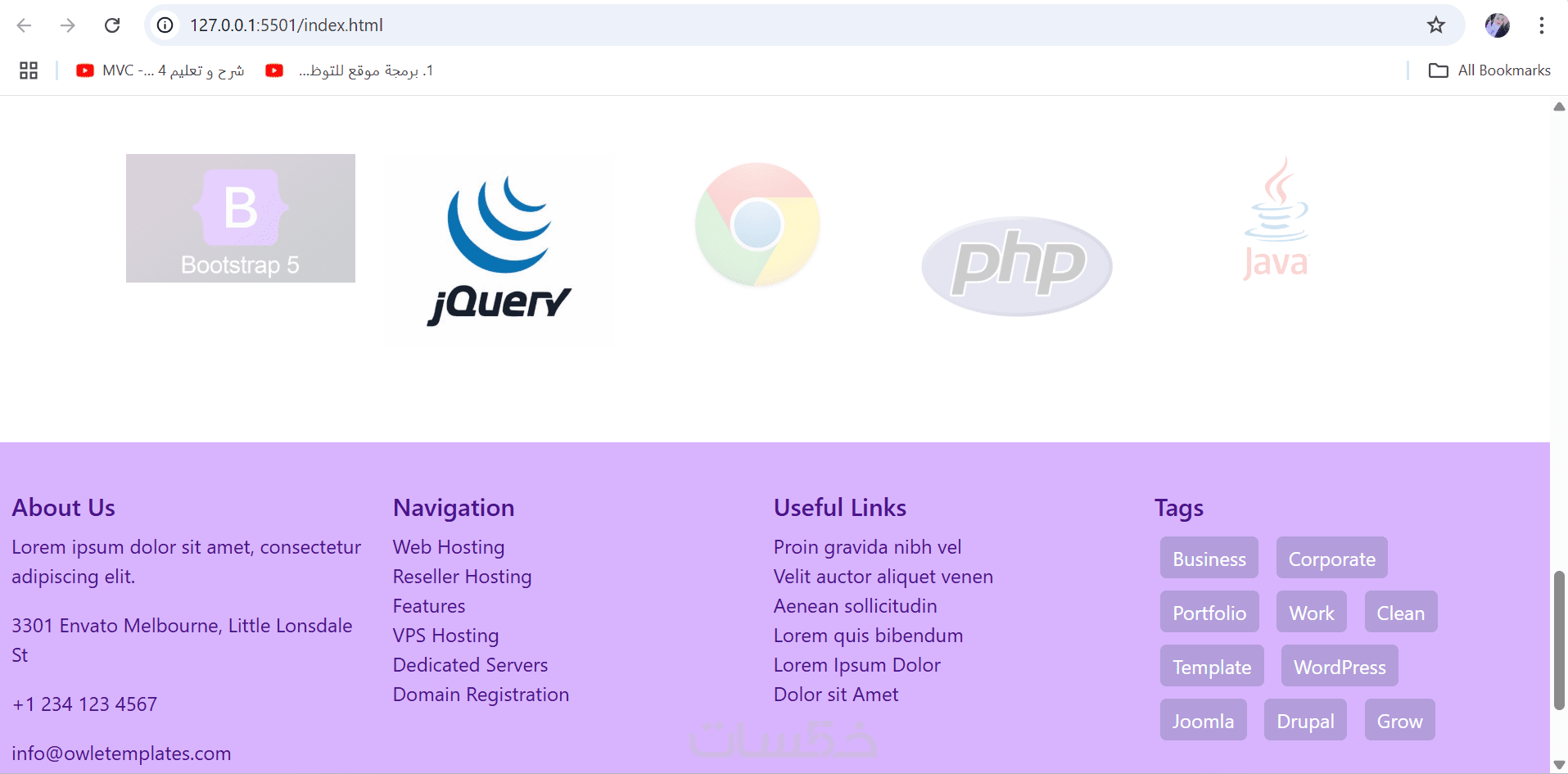Click the info@owletemplates.com email address
This screenshot has width=1568, height=774.
point(121,754)
